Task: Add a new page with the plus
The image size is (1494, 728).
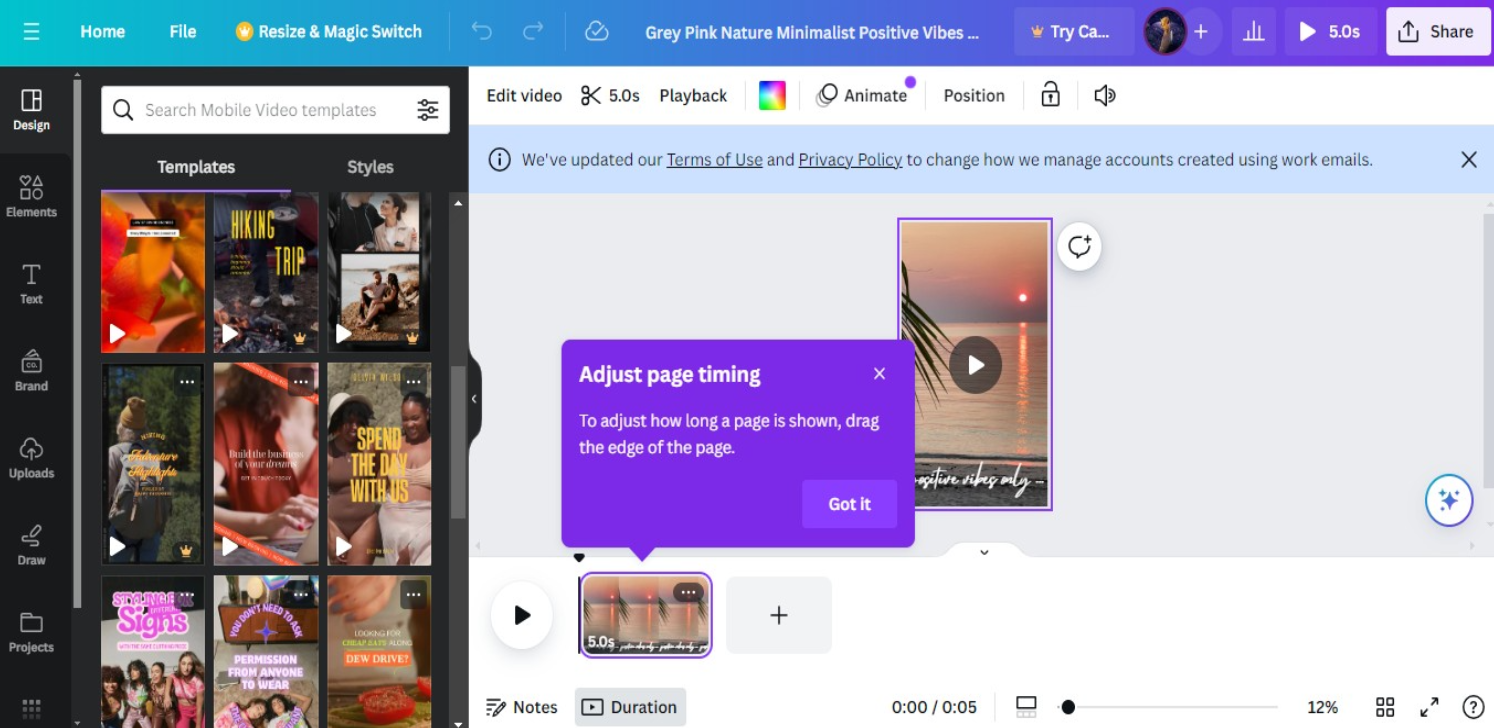Action: click(778, 615)
